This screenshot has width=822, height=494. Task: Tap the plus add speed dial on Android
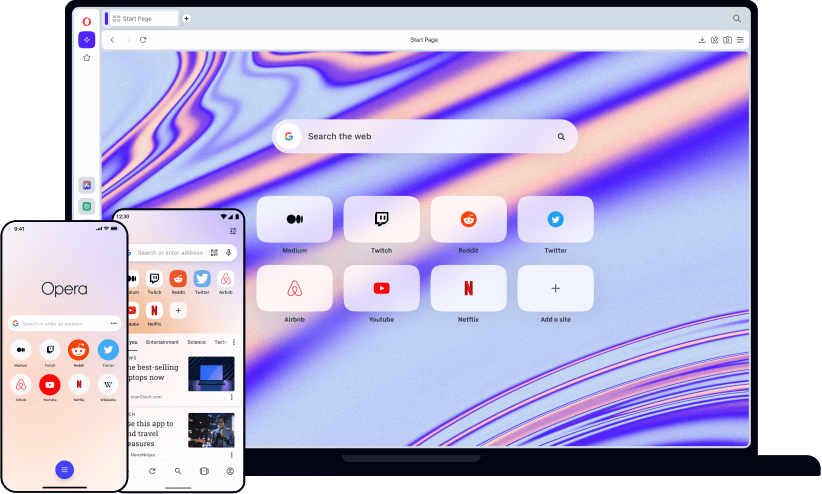click(x=178, y=310)
